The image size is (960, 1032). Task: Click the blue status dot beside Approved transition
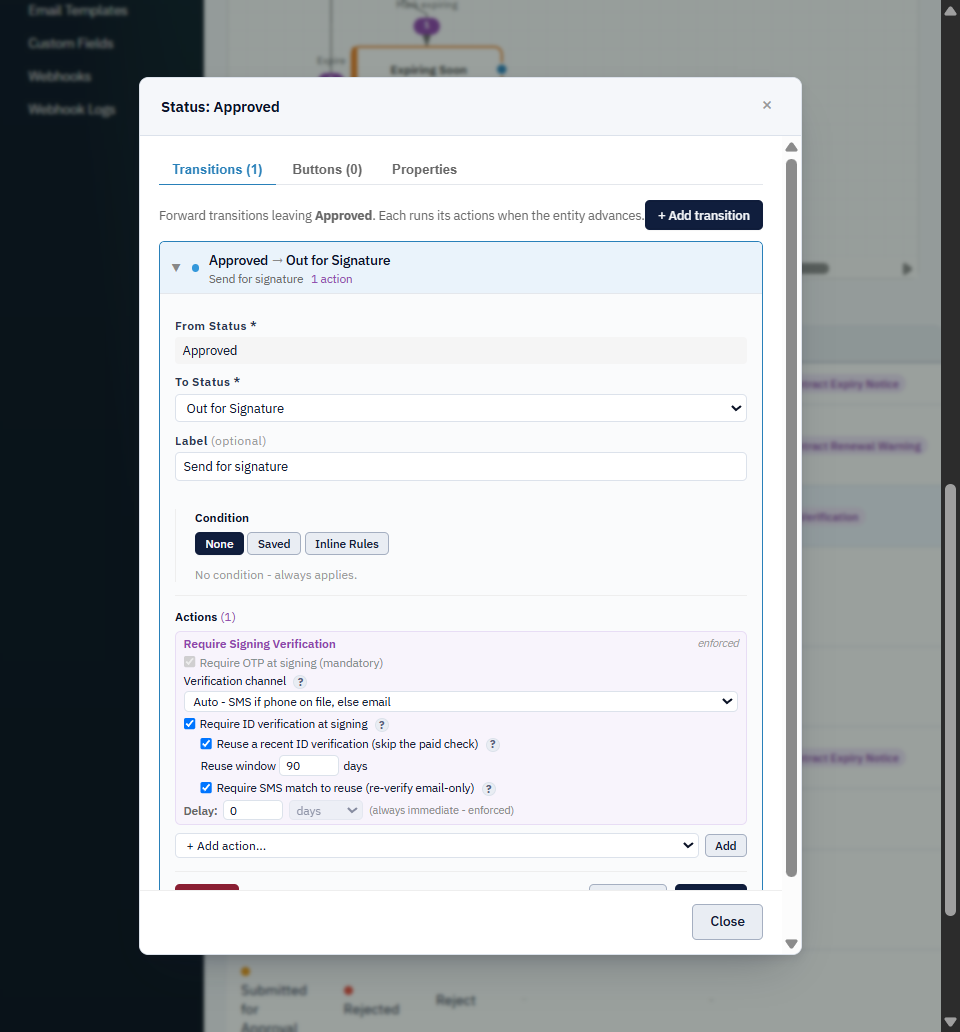coord(195,268)
